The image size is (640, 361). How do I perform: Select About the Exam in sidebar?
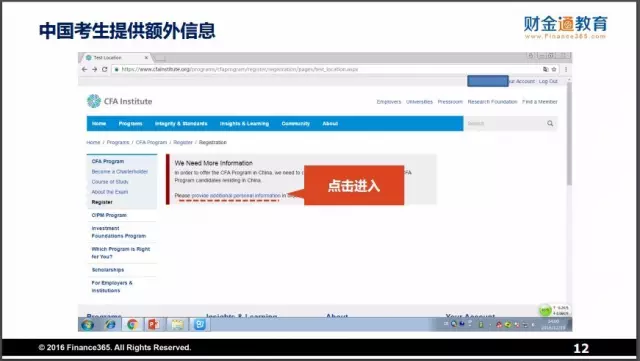(109, 192)
